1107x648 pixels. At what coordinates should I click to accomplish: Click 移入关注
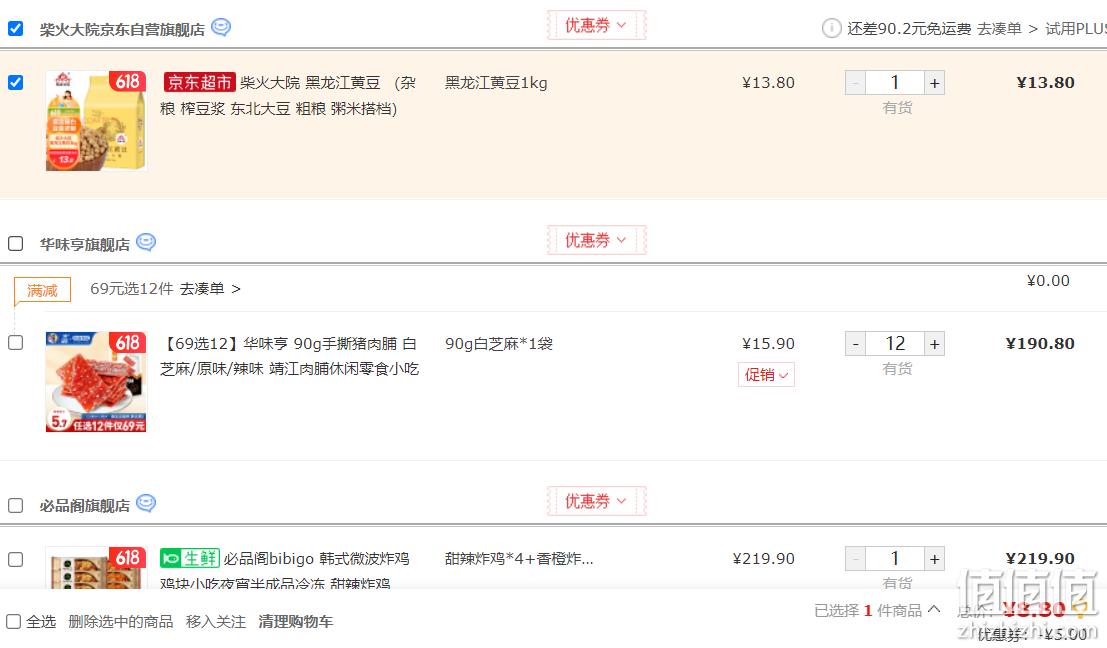[216, 621]
